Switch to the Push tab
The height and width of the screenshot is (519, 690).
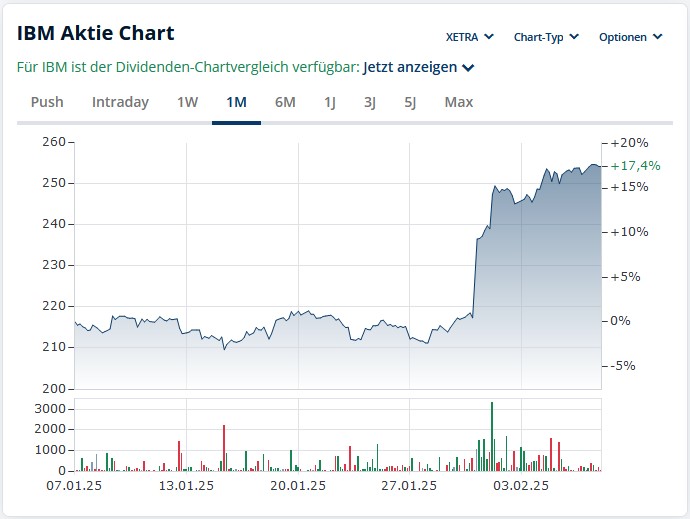click(x=47, y=102)
